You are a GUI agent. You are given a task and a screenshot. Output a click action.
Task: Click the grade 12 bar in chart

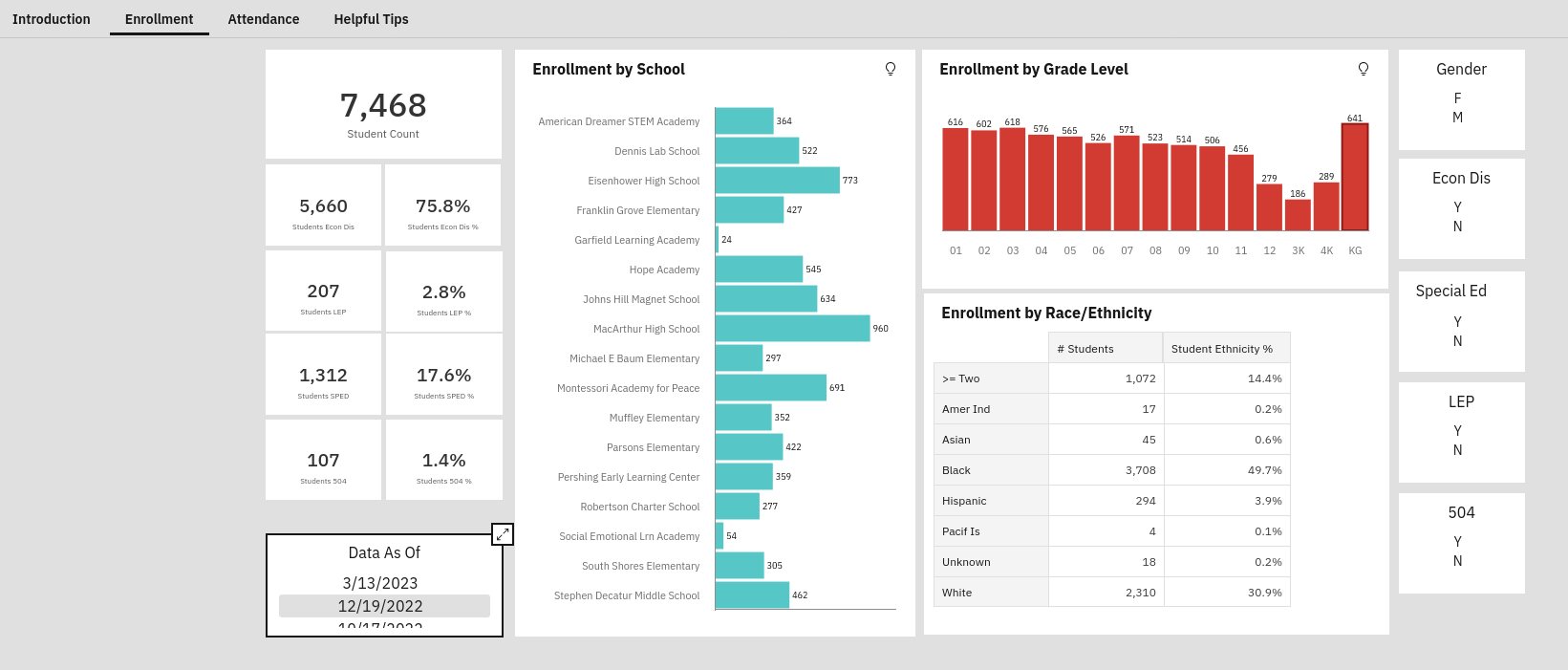1269,207
